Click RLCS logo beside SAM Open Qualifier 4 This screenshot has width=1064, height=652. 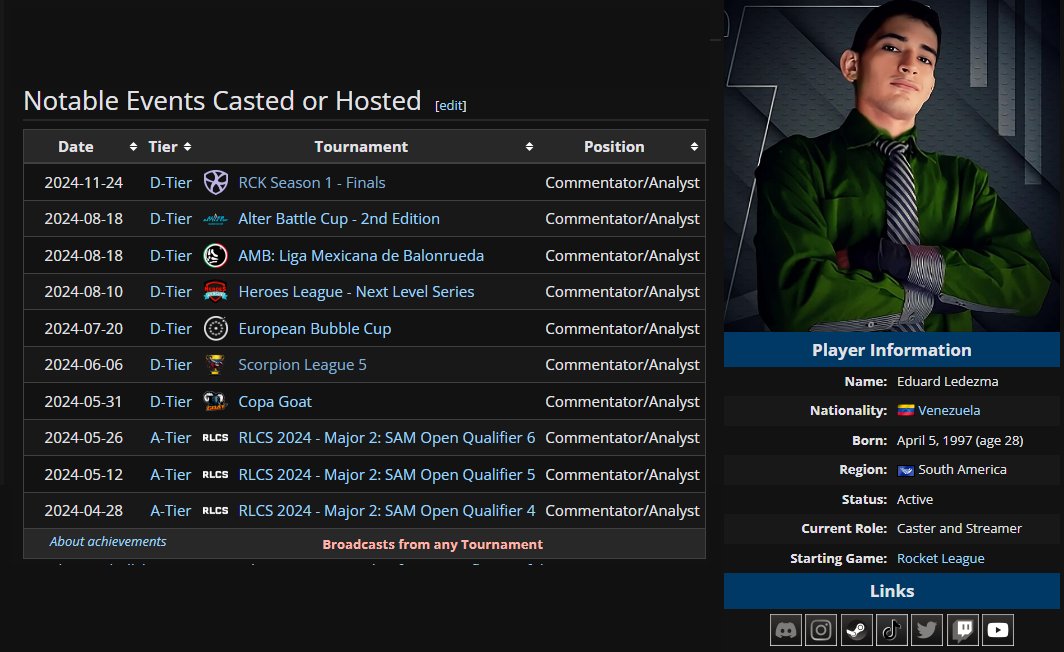tap(216, 511)
